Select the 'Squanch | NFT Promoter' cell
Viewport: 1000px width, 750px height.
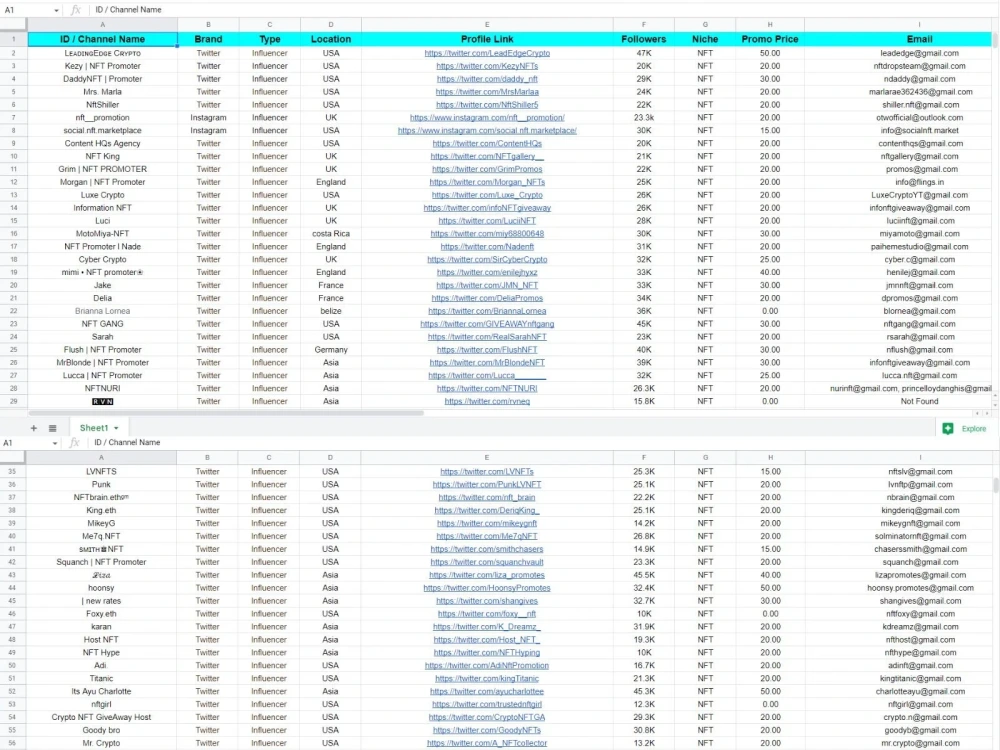(101, 562)
